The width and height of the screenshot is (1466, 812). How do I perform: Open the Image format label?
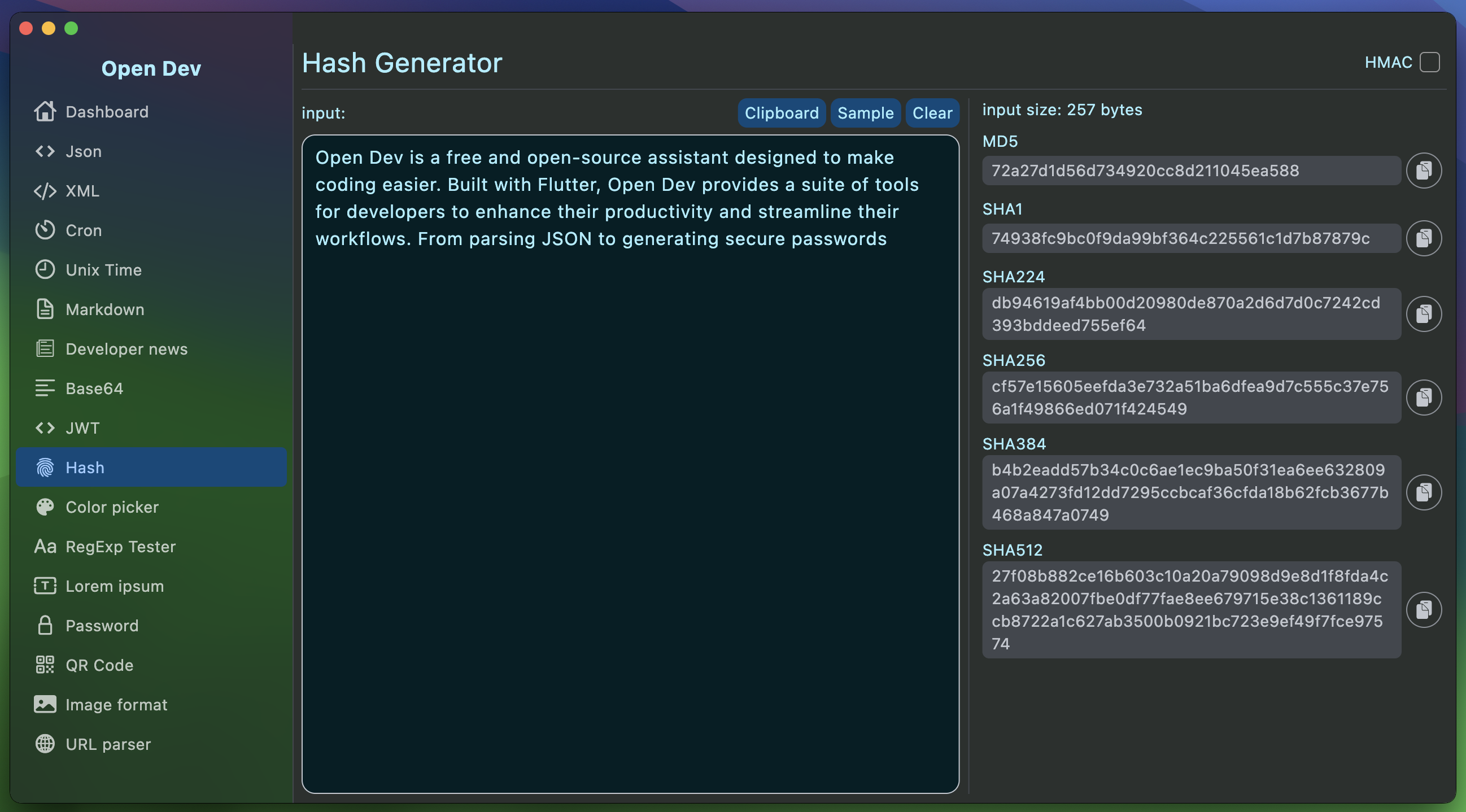(117, 705)
